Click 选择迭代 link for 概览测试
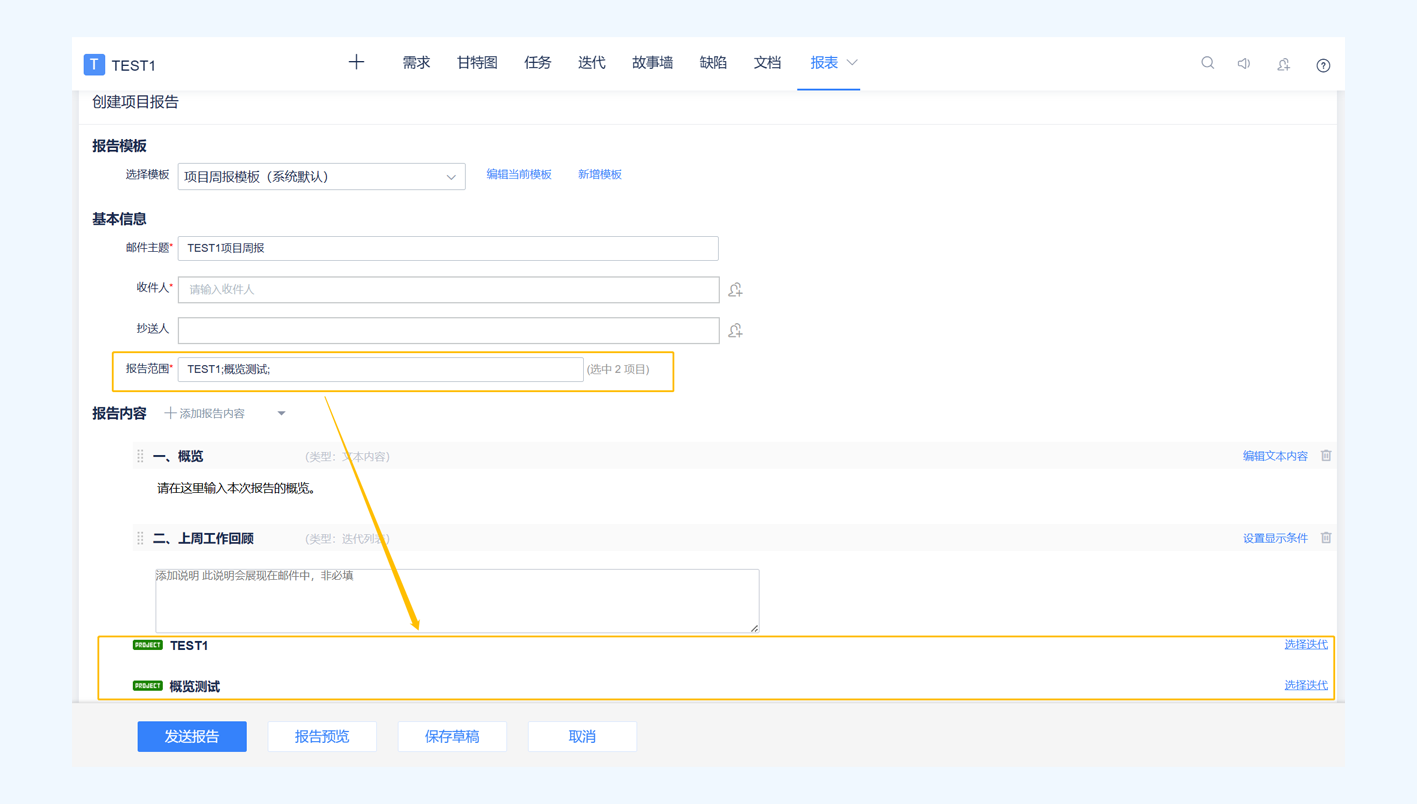 1306,686
